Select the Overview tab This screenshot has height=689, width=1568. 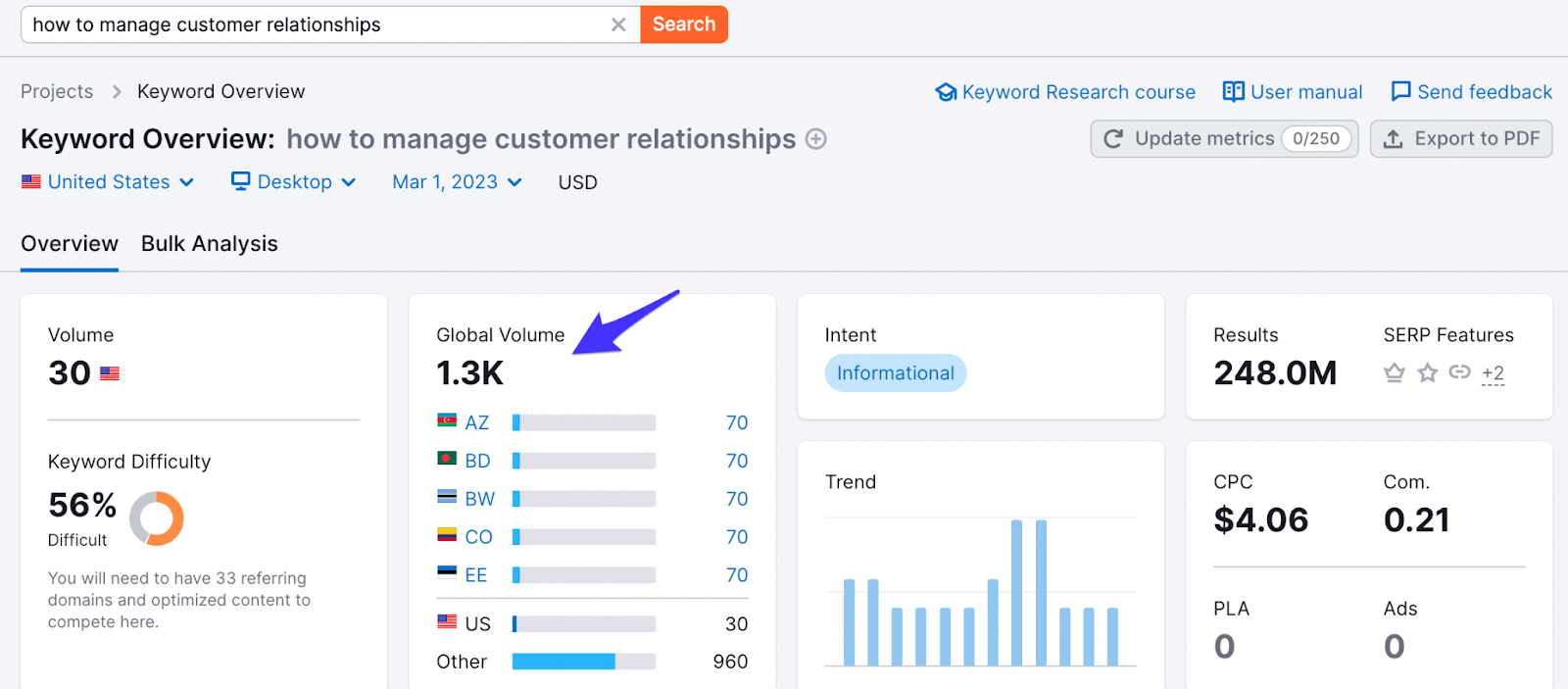[x=70, y=244]
